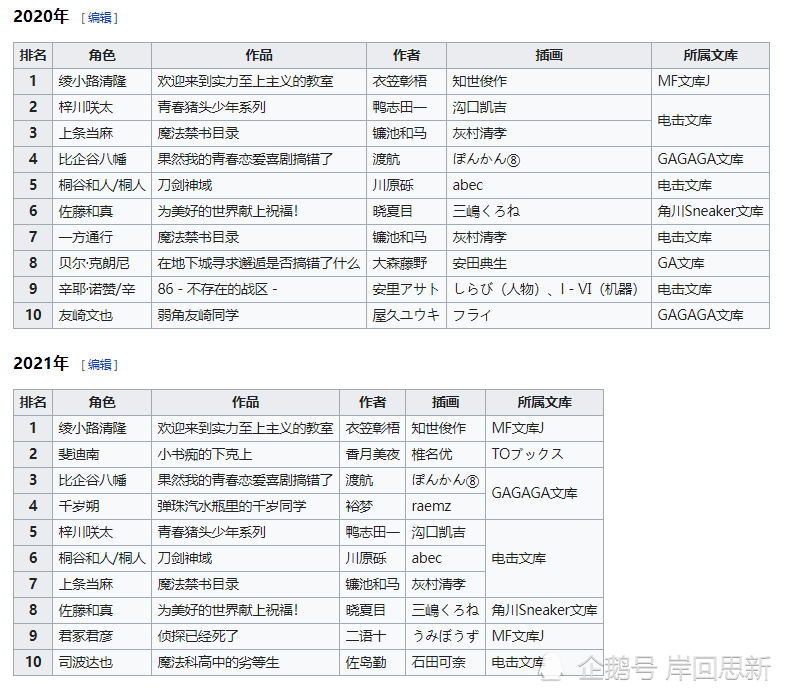Select the author cell 佐岛勤

point(372,662)
